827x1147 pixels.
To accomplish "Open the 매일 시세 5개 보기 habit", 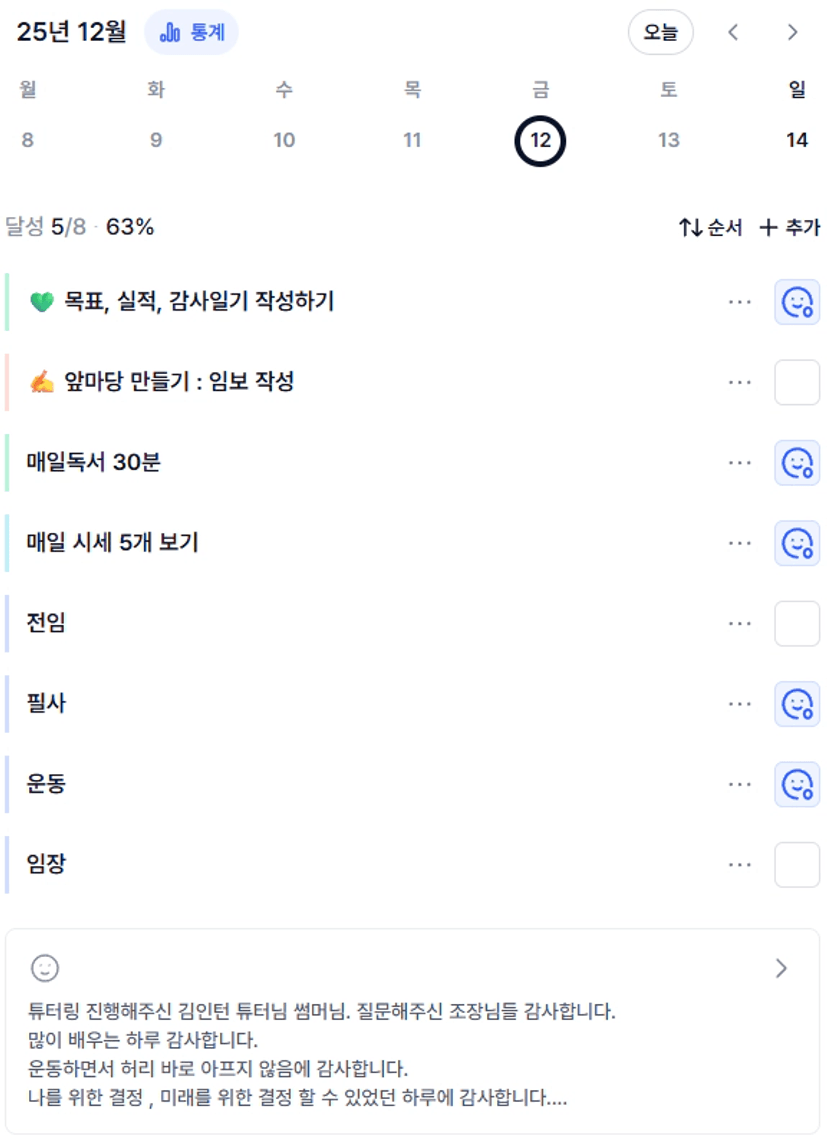I will 113,543.
